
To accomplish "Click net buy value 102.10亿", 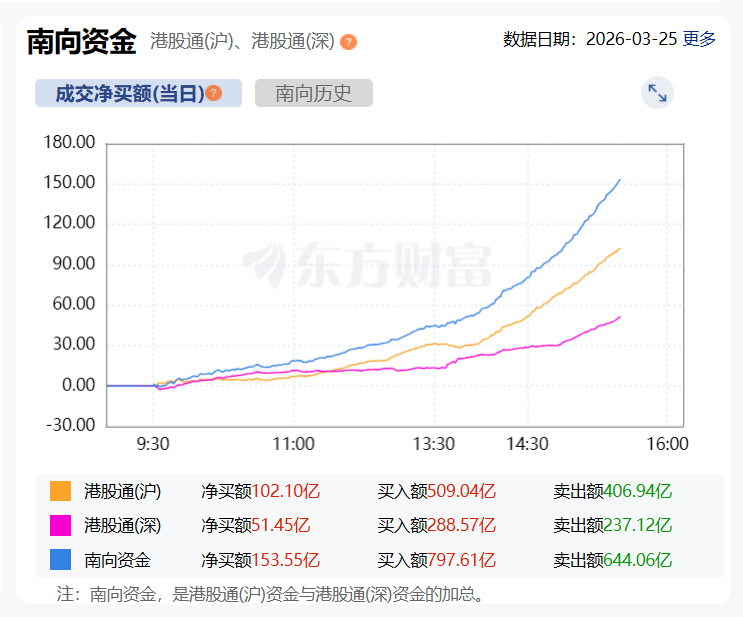I will point(286,491).
